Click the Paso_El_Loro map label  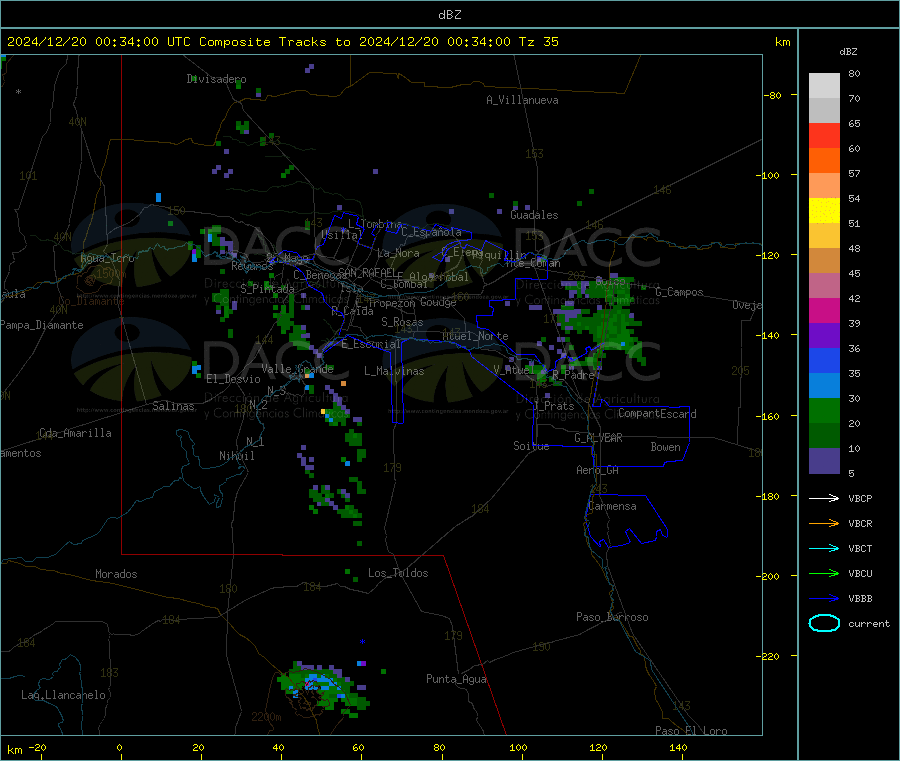691,731
